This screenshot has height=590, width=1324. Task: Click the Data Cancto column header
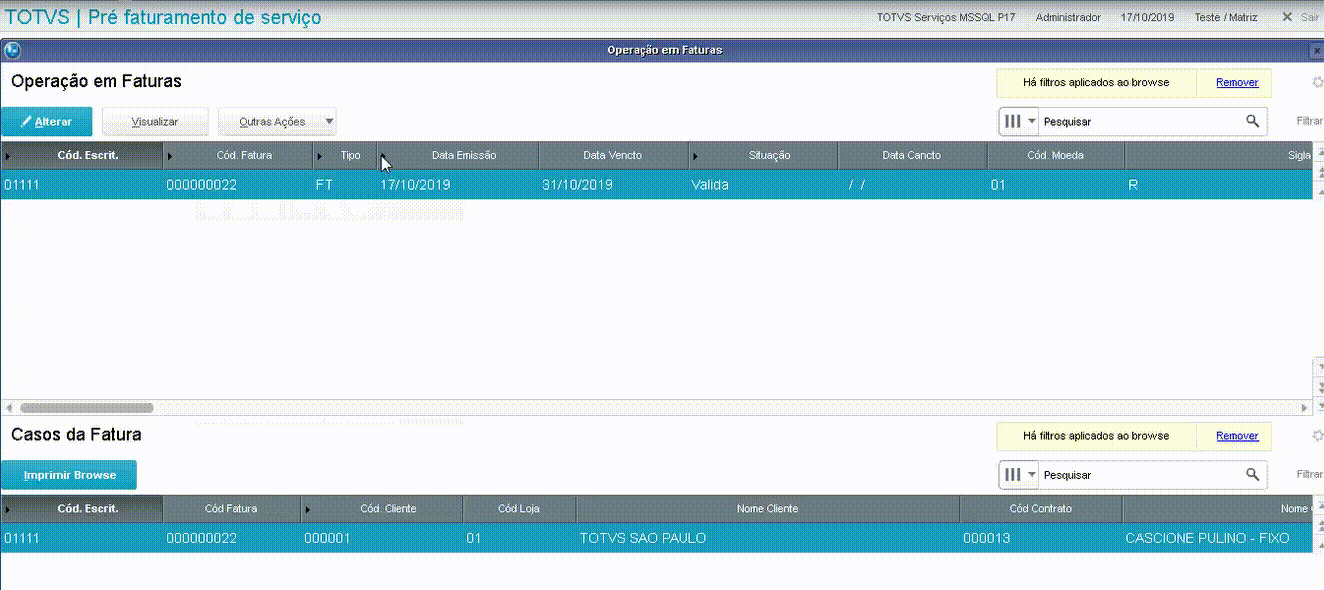[x=912, y=156]
